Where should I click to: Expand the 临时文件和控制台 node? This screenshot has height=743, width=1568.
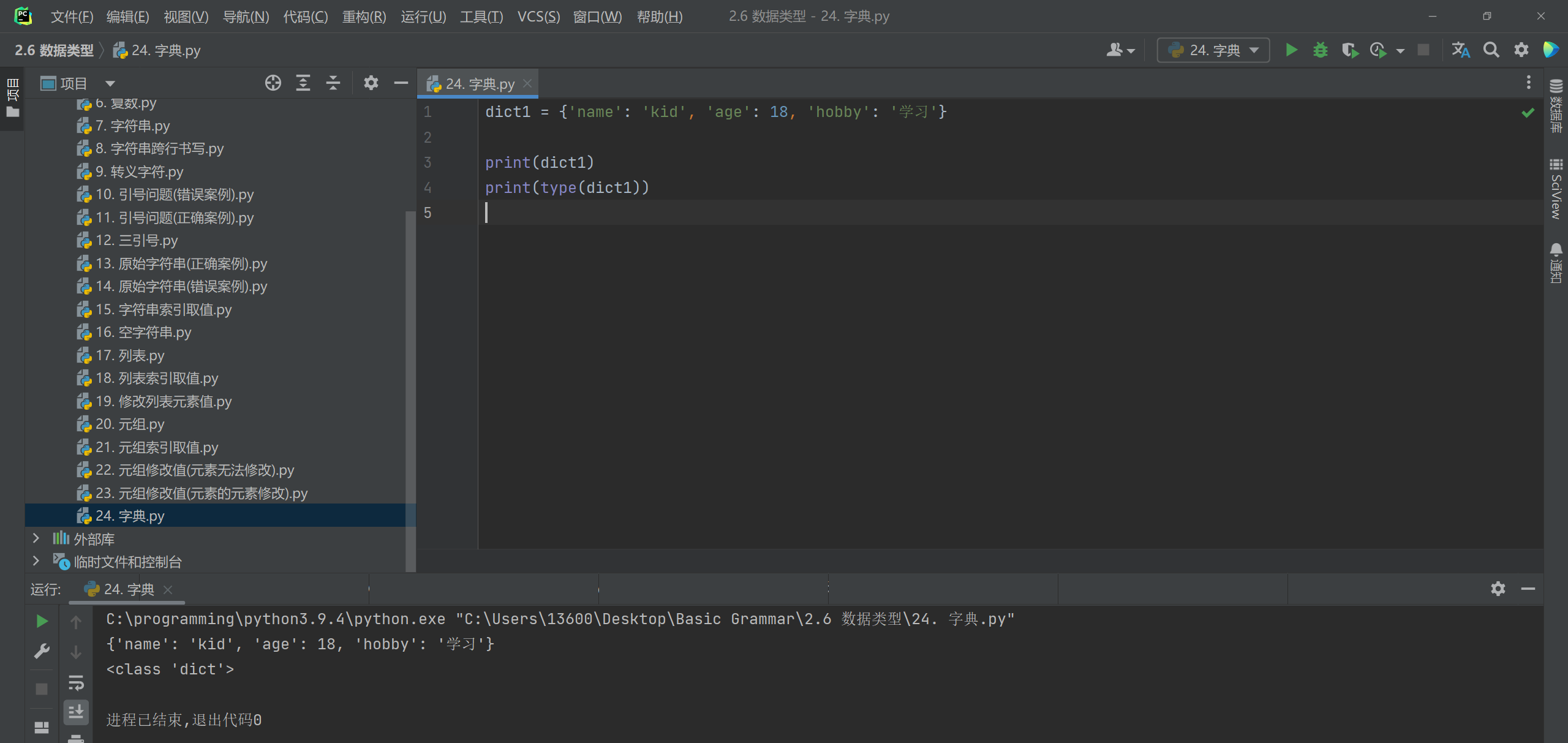click(36, 561)
